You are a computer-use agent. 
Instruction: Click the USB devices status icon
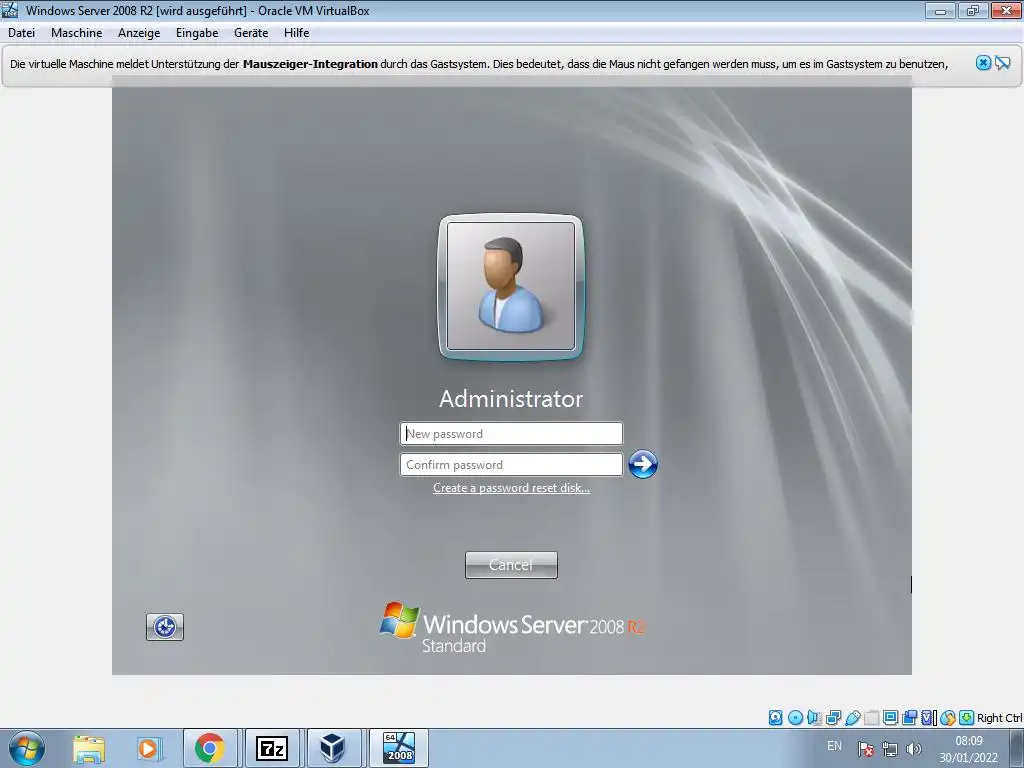852,718
